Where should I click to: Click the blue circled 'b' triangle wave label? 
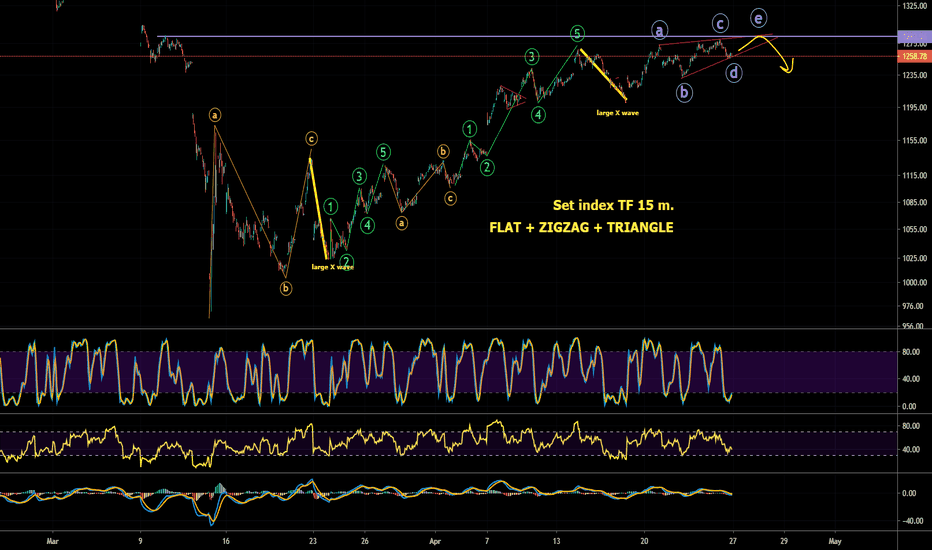(684, 93)
